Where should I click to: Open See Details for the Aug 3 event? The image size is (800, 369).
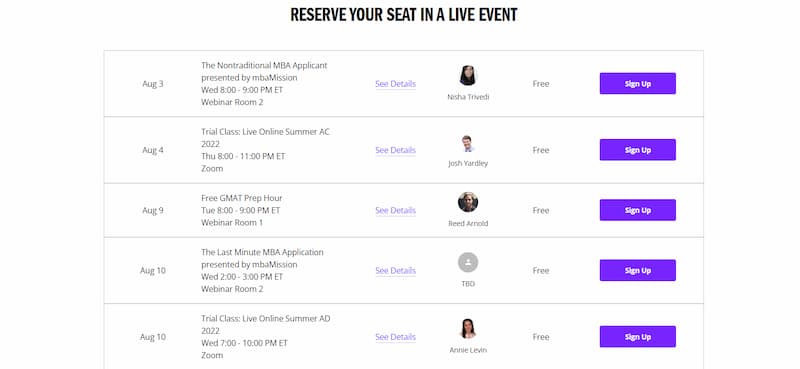tap(395, 84)
